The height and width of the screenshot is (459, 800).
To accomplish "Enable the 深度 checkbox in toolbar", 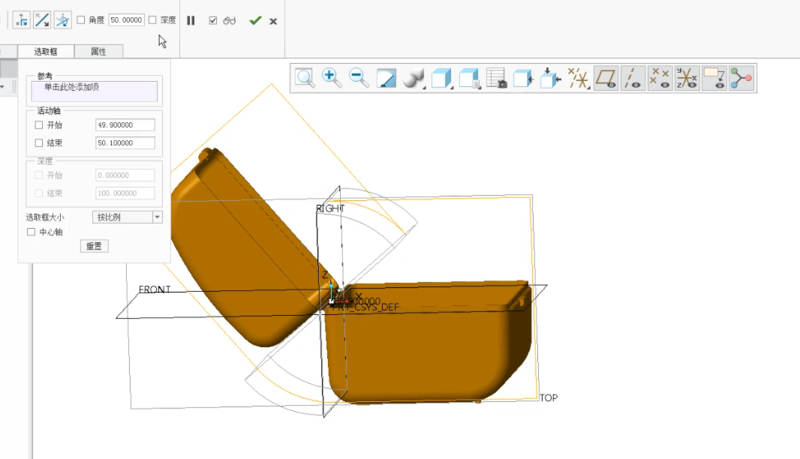I will [152, 20].
